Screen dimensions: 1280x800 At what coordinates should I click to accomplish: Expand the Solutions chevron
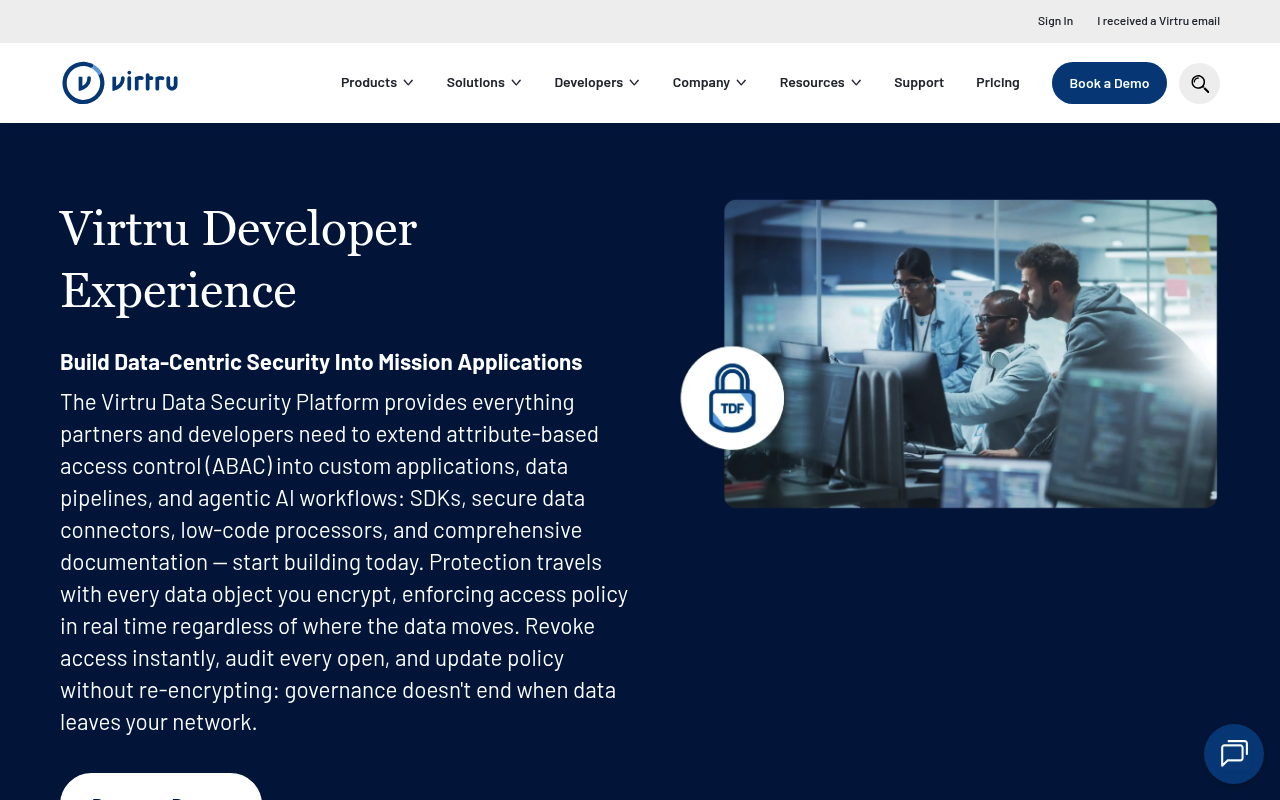pos(516,83)
